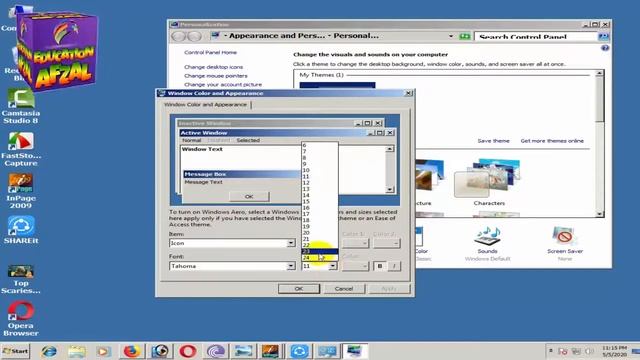Click the Search Control Panel field
Screen dimensions: 640x360
pyautogui.click(x=536, y=37)
